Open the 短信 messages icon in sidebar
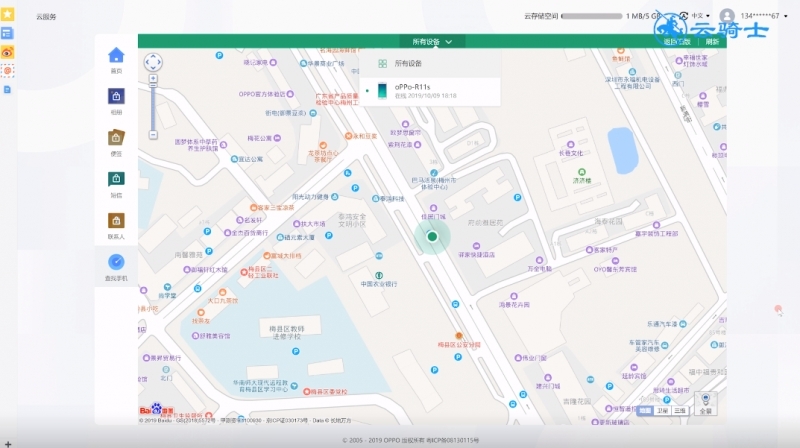The width and height of the screenshot is (800, 448). click(x=116, y=179)
